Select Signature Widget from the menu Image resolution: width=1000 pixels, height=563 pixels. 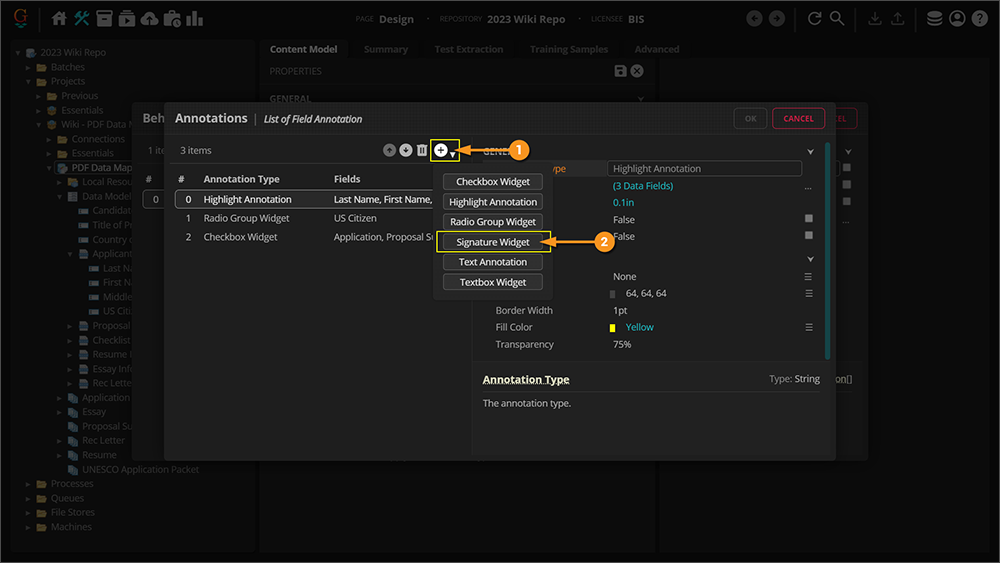click(x=493, y=242)
